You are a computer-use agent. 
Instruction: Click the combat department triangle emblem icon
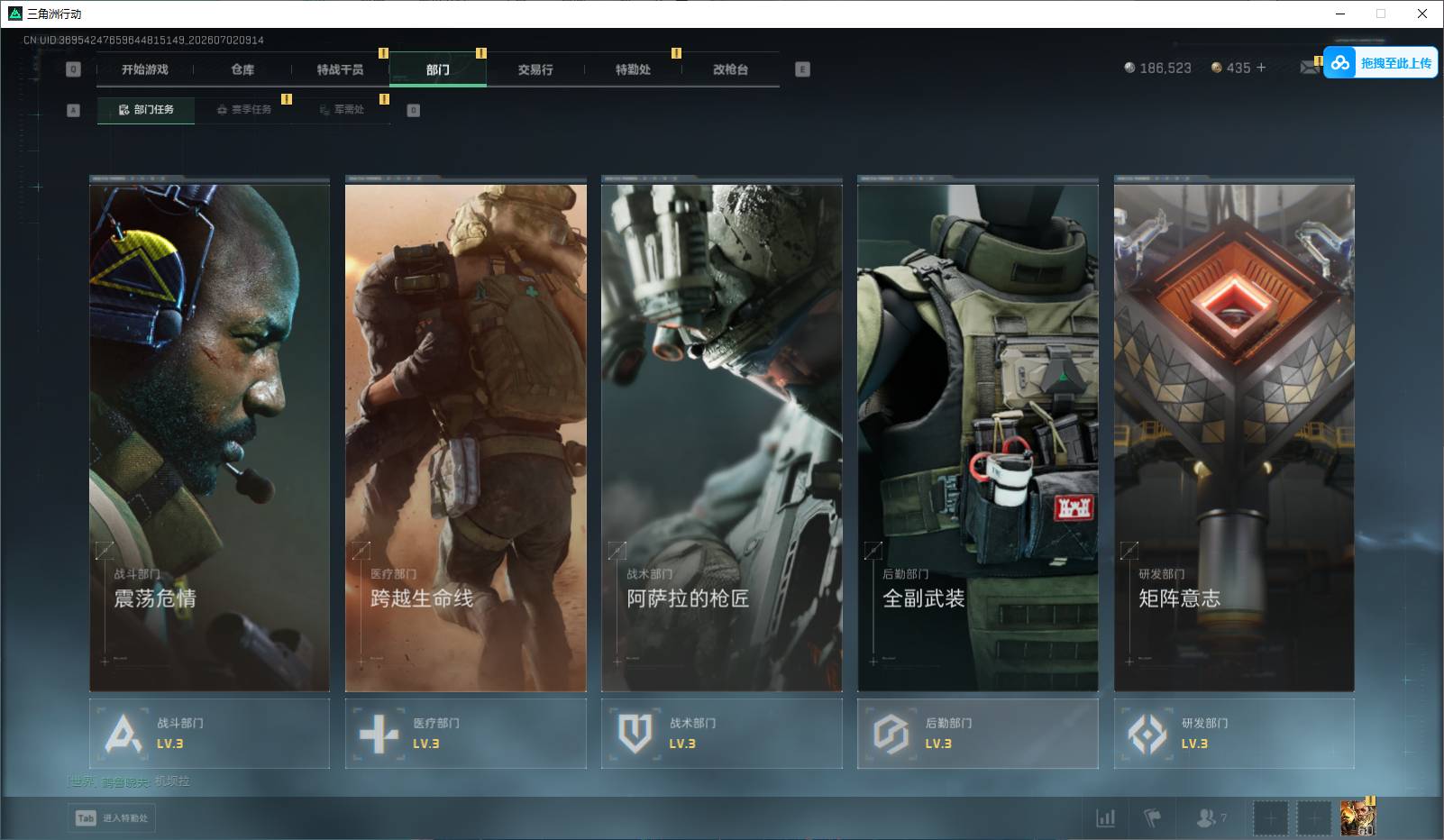click(123, 734)
